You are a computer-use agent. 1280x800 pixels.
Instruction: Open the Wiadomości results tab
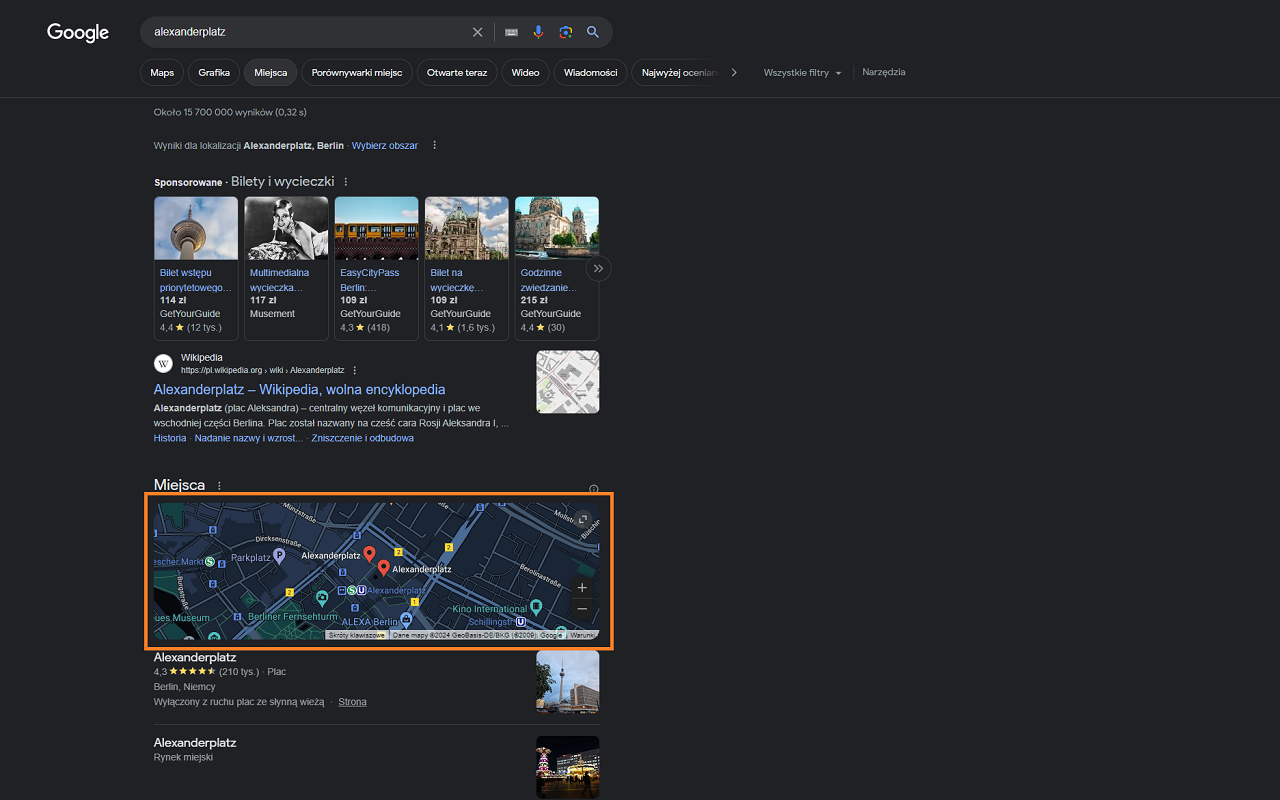pos(589,72)
